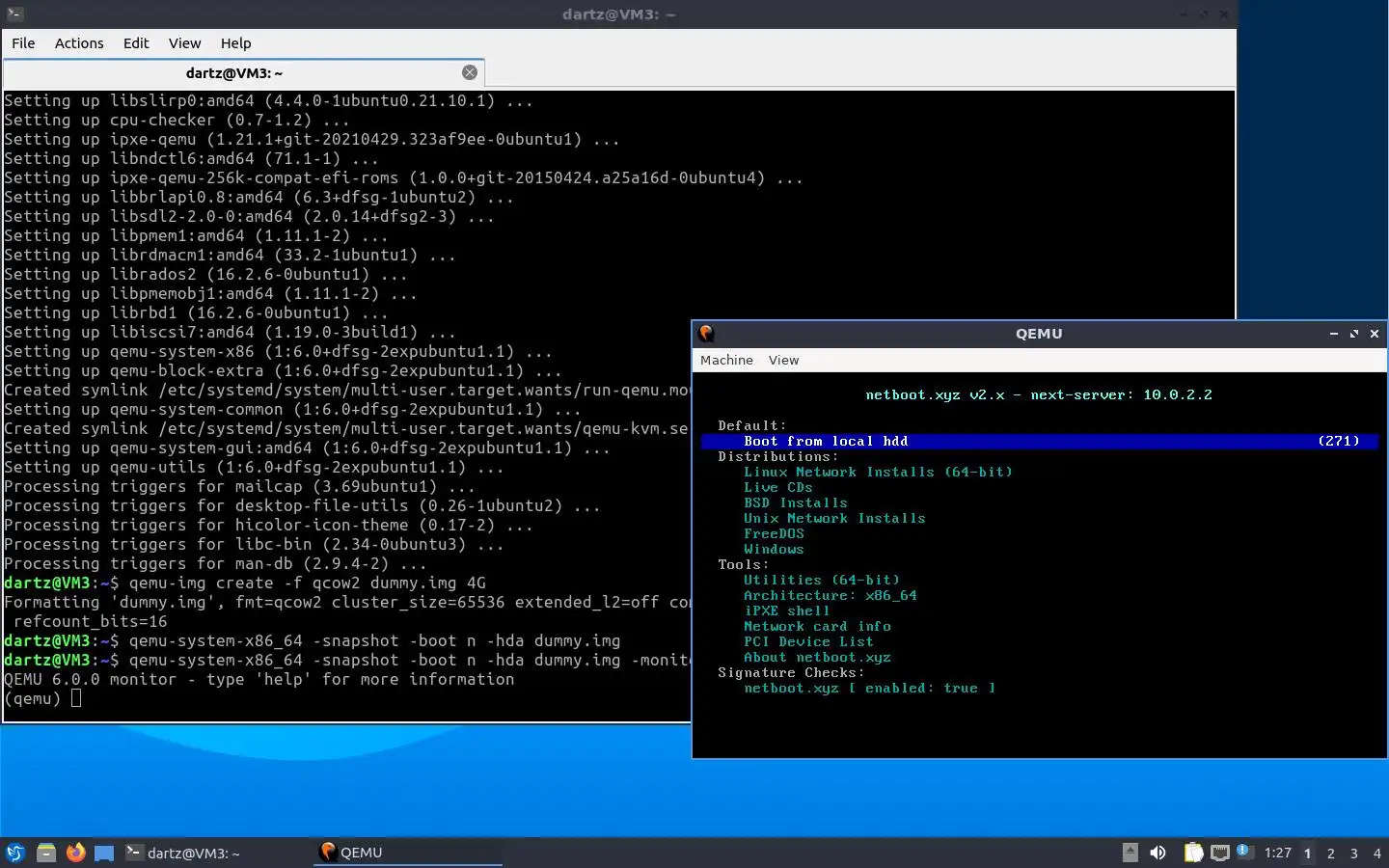Viewport: 1389px width, 868px height.
Task: Minimize the QEMU window
Action: 1334,334
